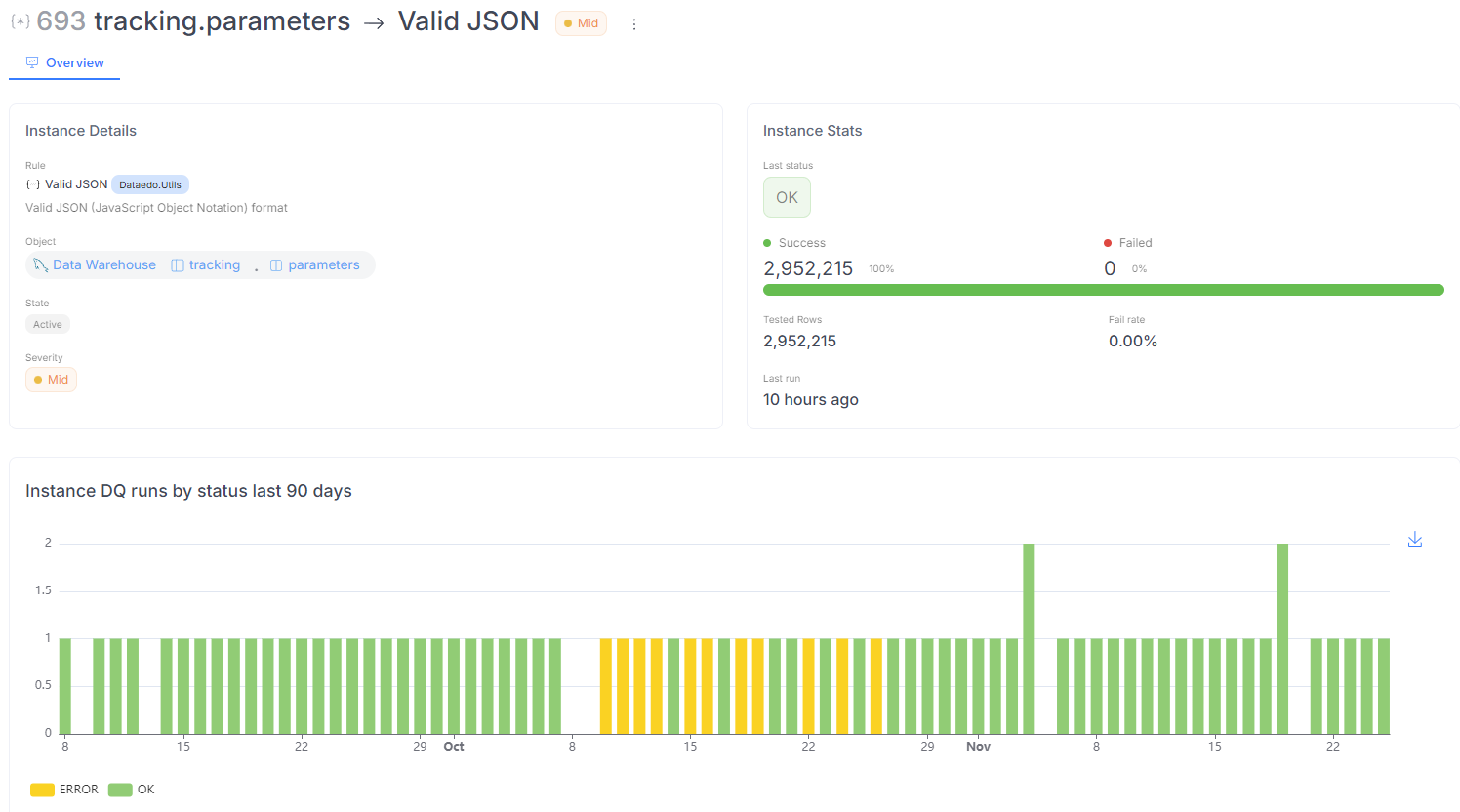Toggle the ERROR legend yellow swatch
Viewport: 1460px width, 812px height.
point(42,790)
